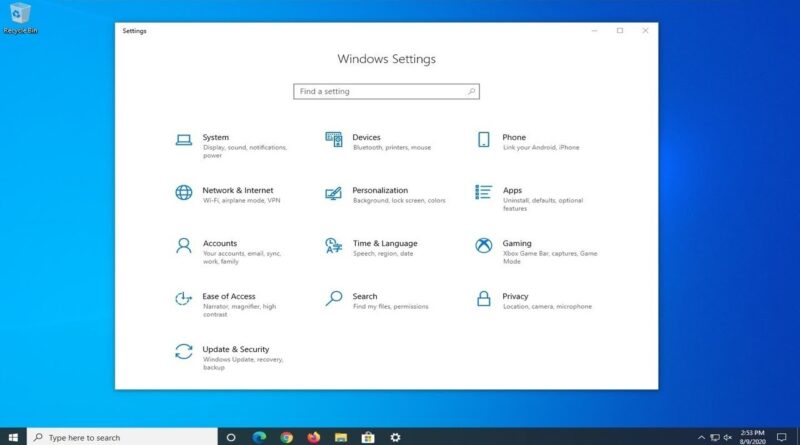Image resolution: width=800 pixels, height=445 pixels.
Task: Open the Network & Internet globe icon
Action: pyautogui.click(x=184, y=192)
